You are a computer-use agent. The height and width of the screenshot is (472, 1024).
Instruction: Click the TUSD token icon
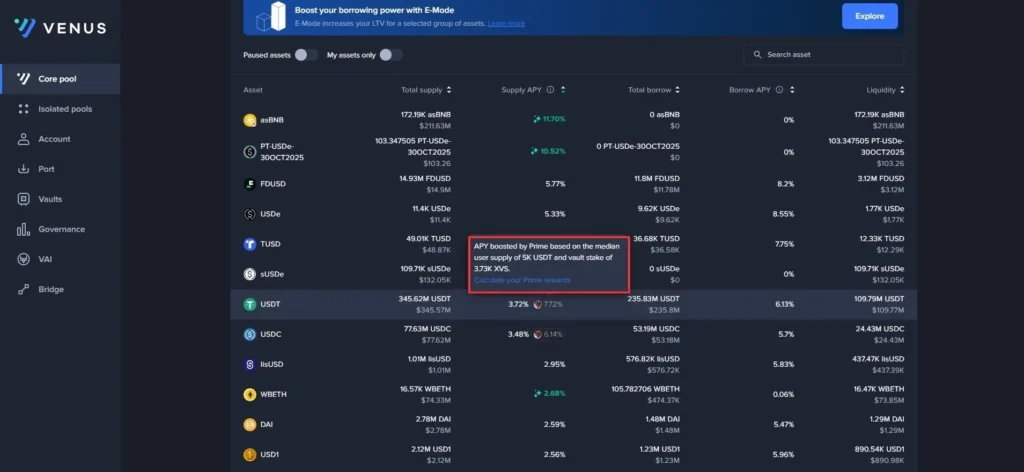click(250, 244)
